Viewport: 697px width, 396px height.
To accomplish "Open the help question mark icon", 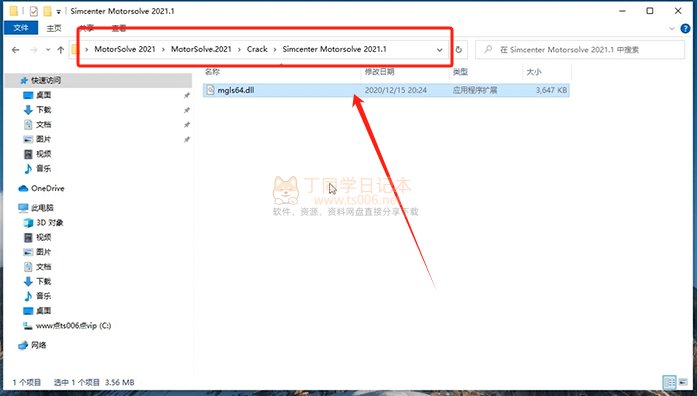I will click(685, 28).
